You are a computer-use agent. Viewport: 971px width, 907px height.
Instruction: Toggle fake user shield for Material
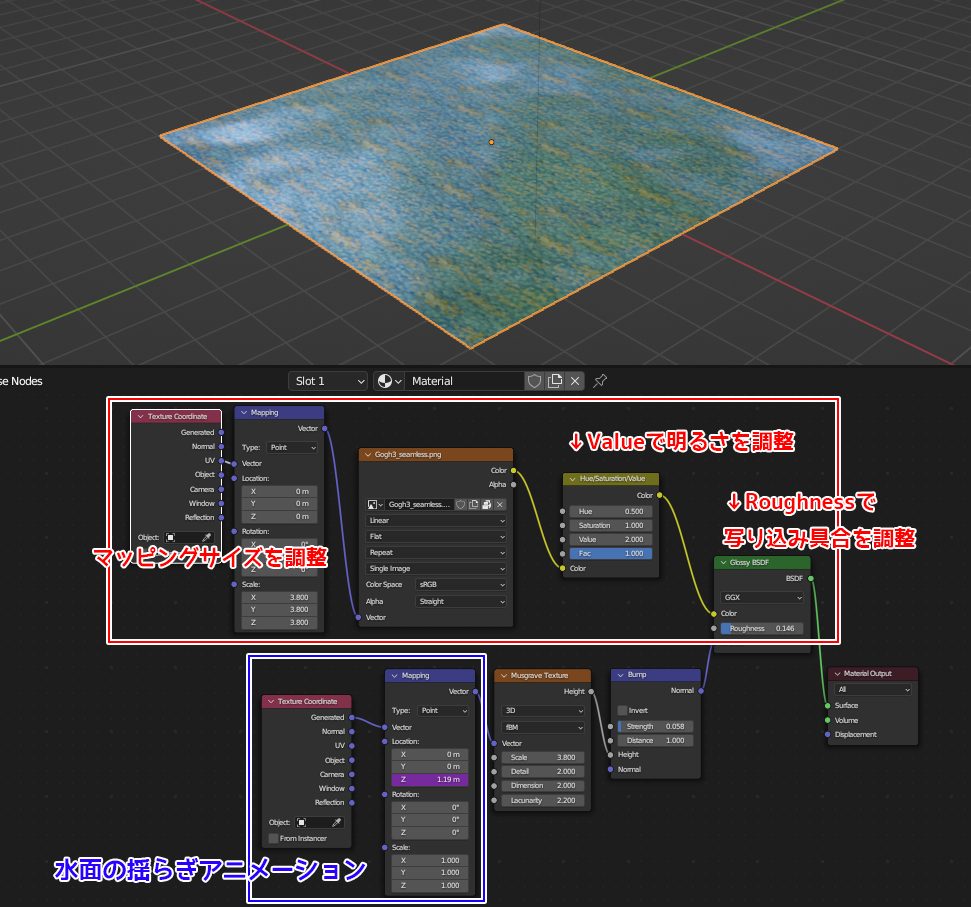(x=534, y=381)
